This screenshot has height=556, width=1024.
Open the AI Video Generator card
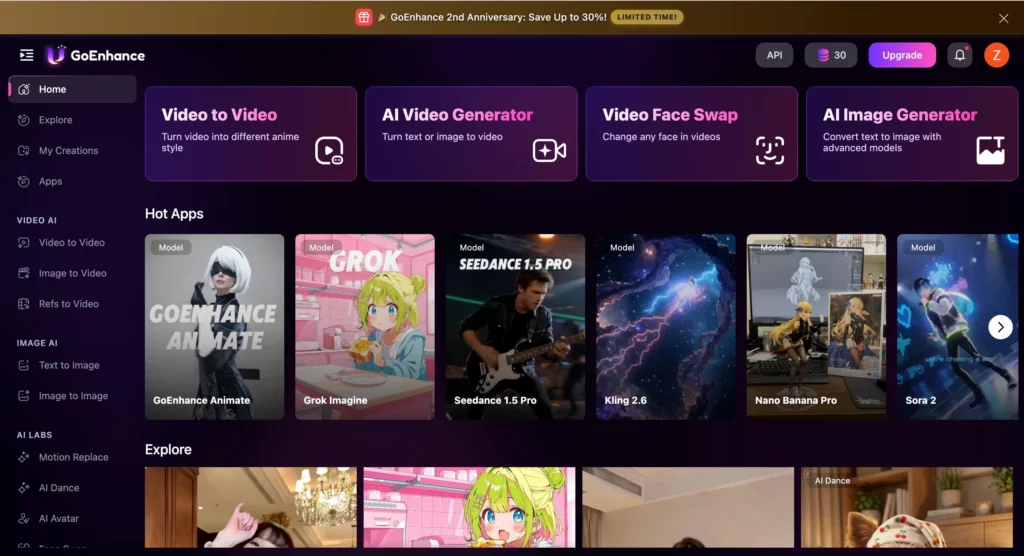click(x=471, y=133)
